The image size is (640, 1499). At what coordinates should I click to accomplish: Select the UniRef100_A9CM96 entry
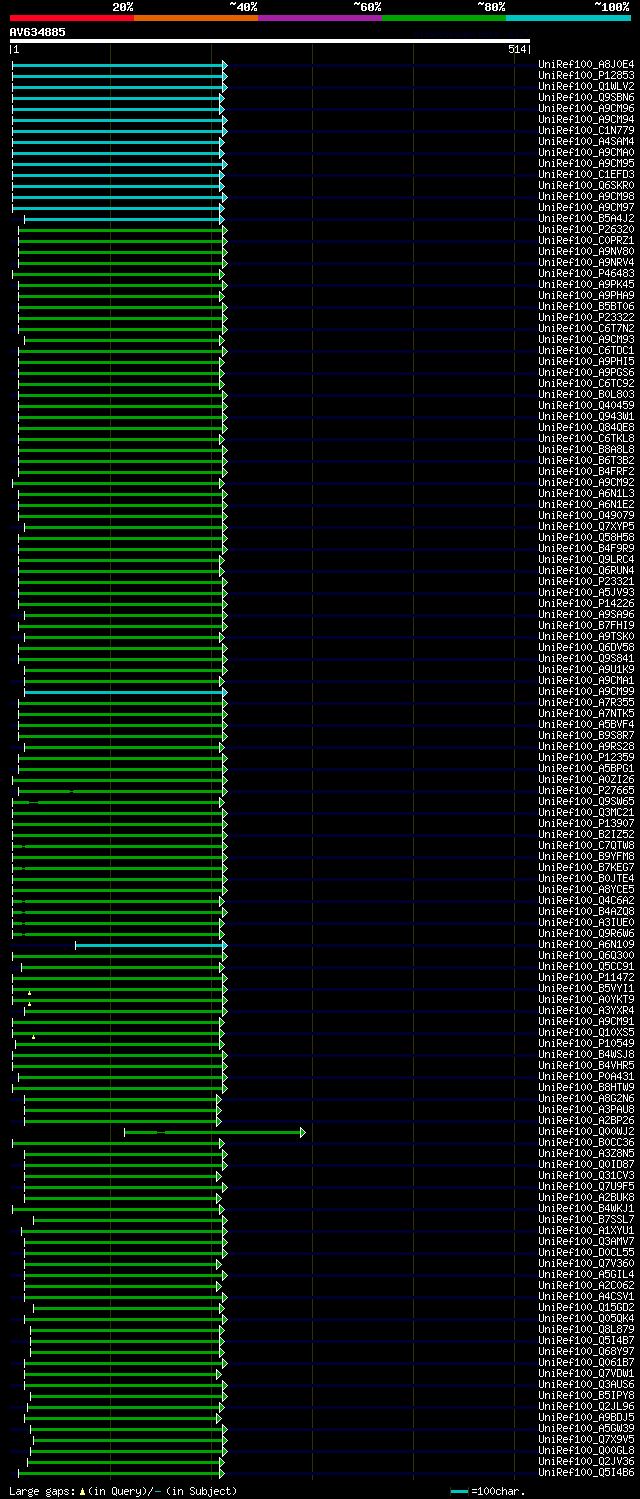586,108
